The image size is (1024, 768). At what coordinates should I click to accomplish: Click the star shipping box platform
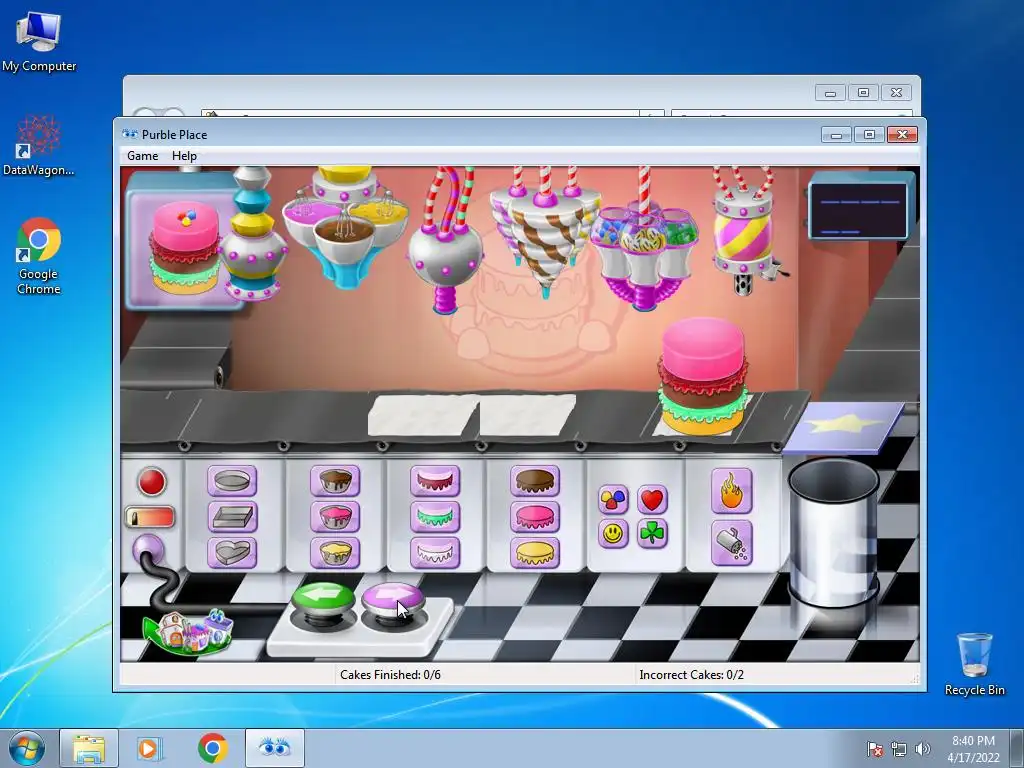point(844,428)
